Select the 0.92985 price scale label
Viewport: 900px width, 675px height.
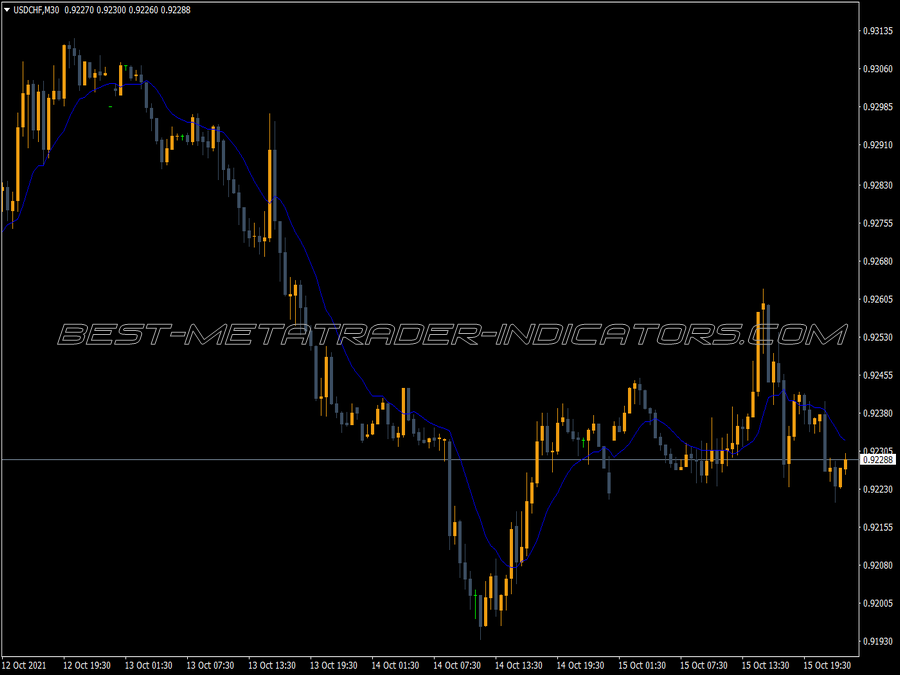click(x=878, y=107)
